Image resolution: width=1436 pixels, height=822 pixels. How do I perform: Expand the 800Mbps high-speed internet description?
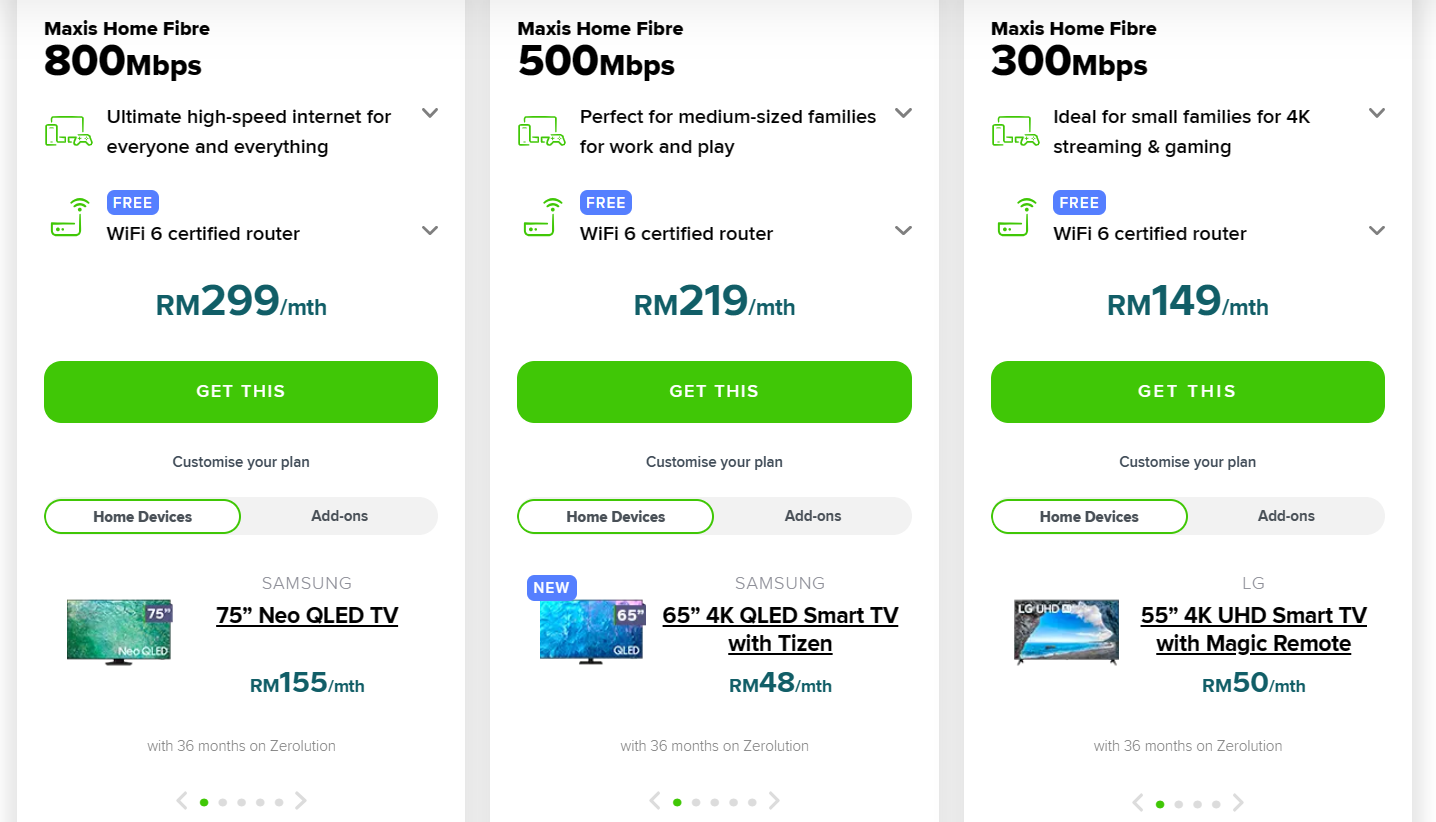coord(430,113)
